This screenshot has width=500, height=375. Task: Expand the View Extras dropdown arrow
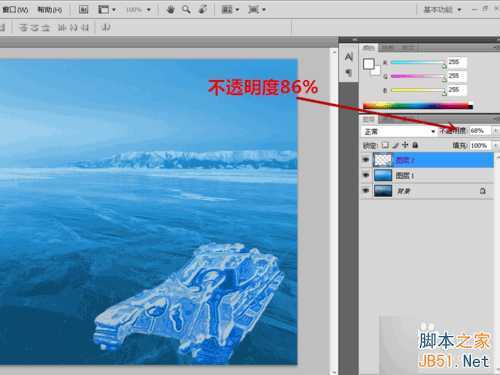click(114, 10)
